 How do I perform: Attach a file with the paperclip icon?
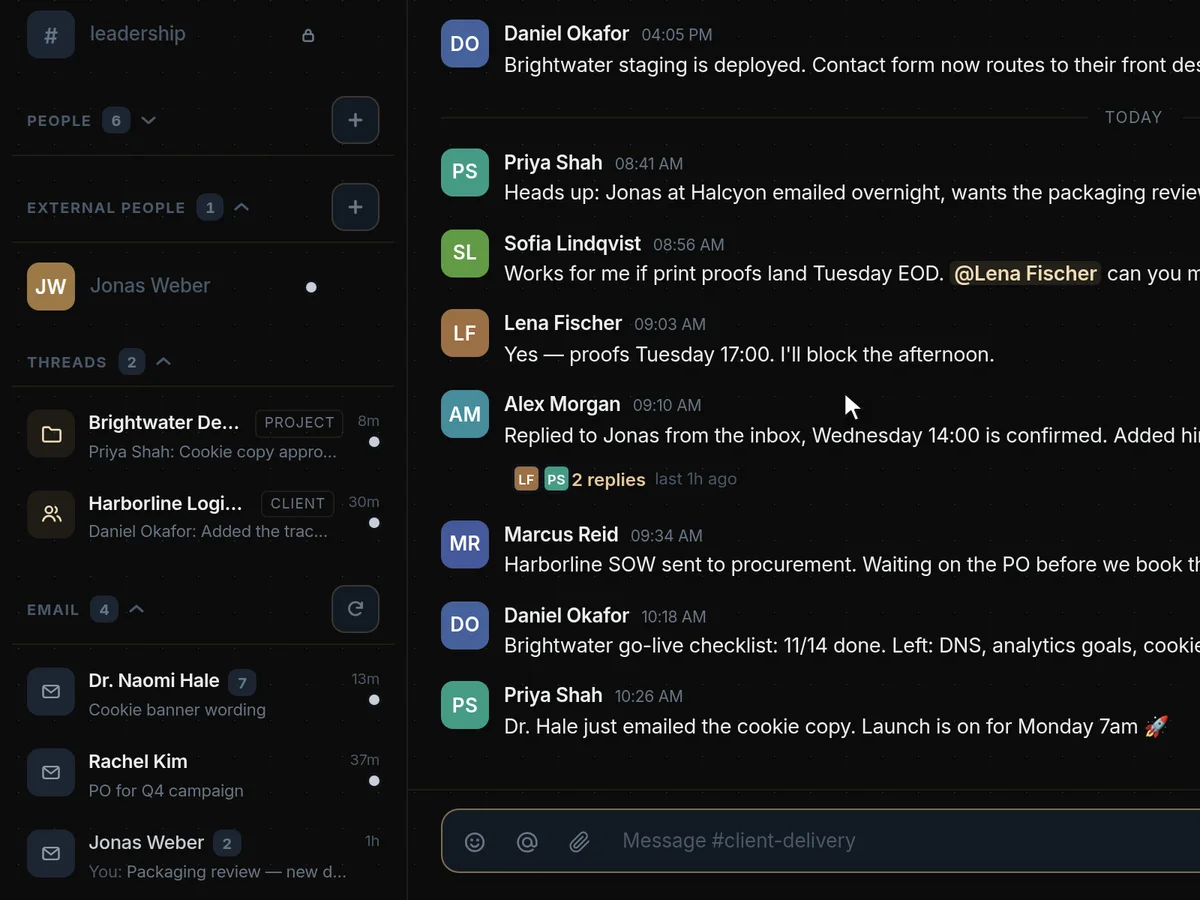point(579,842)
